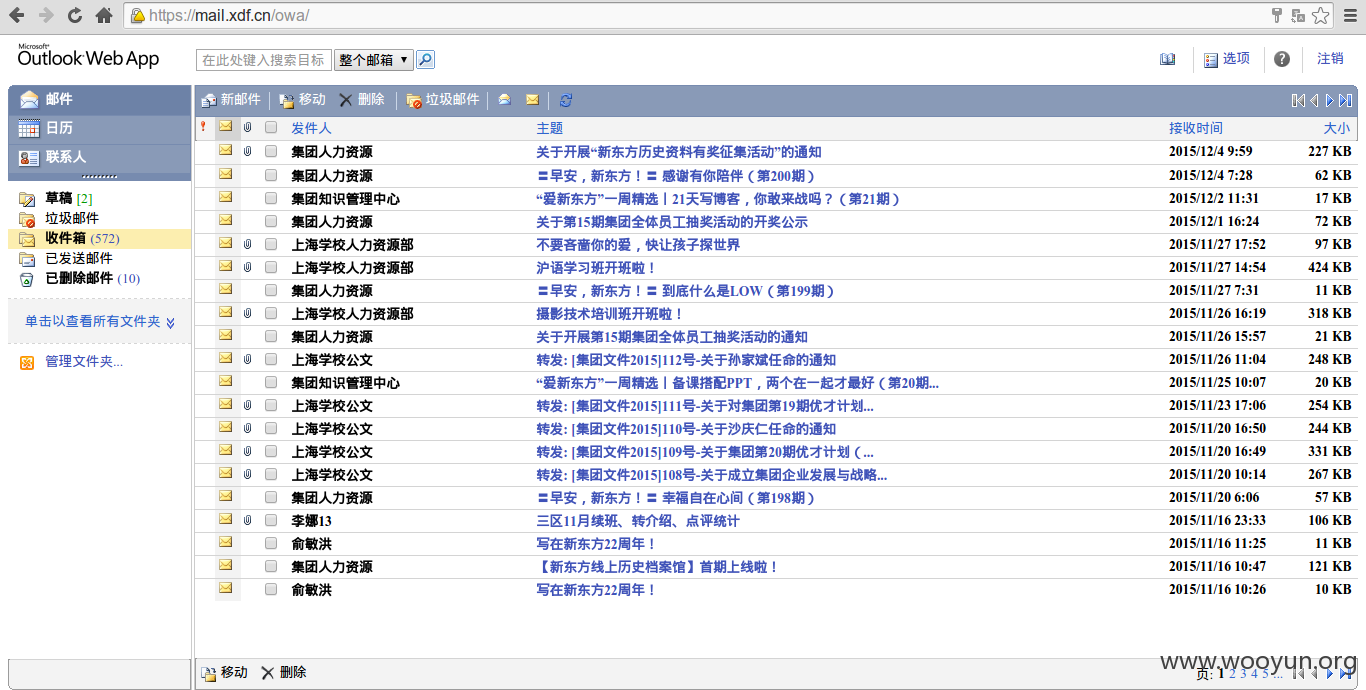The height and width of the screenshot is (690, 1366).
Task: Sort by the 大小 column header
Action: click(x=1337, y=128)
